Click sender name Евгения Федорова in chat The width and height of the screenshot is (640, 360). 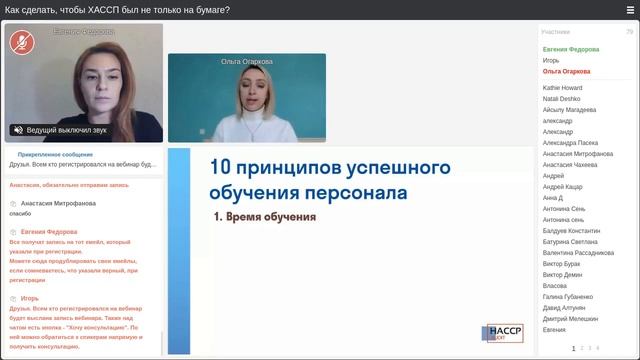coord(49,232)
